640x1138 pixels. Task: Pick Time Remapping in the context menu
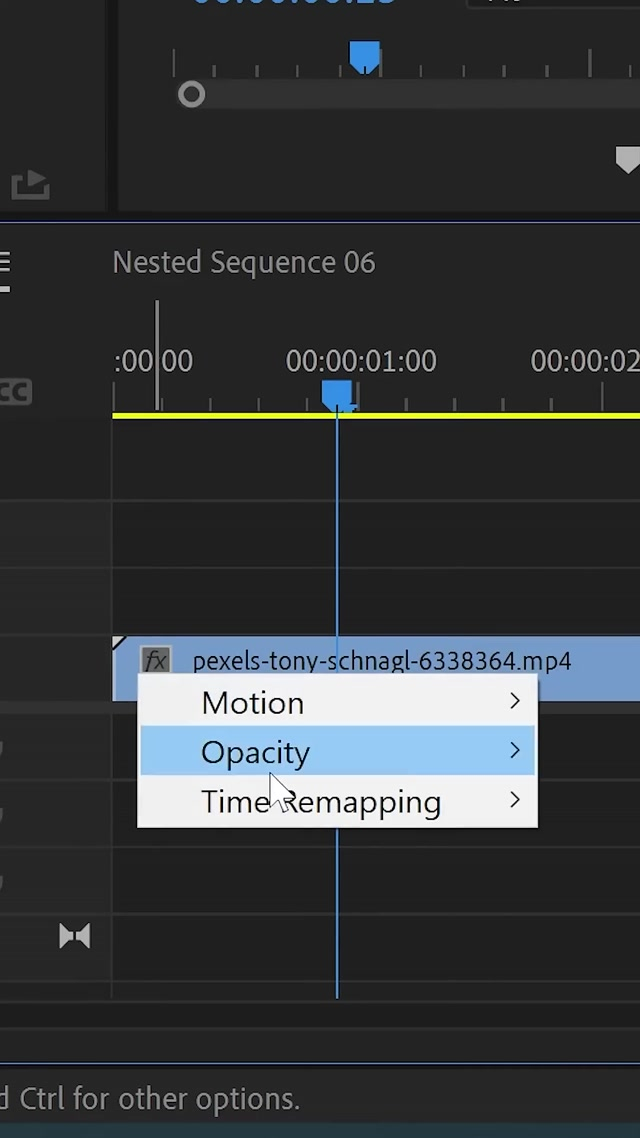[320, 802]
